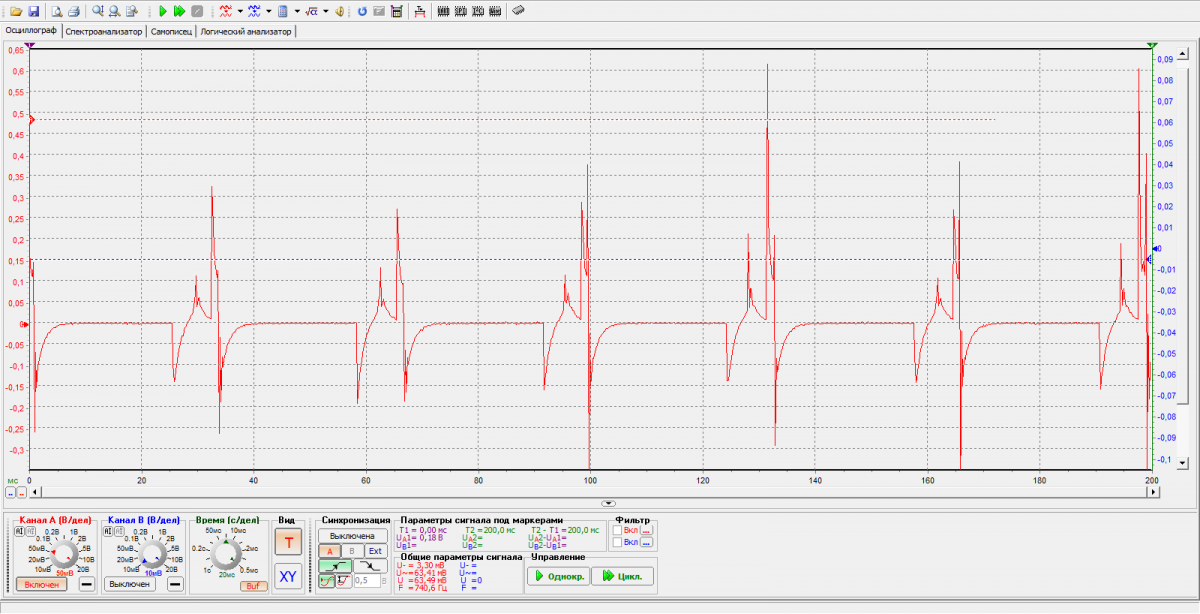Click the minus button in Канал B
1200x614 pixels.
[x=175, y=584]
